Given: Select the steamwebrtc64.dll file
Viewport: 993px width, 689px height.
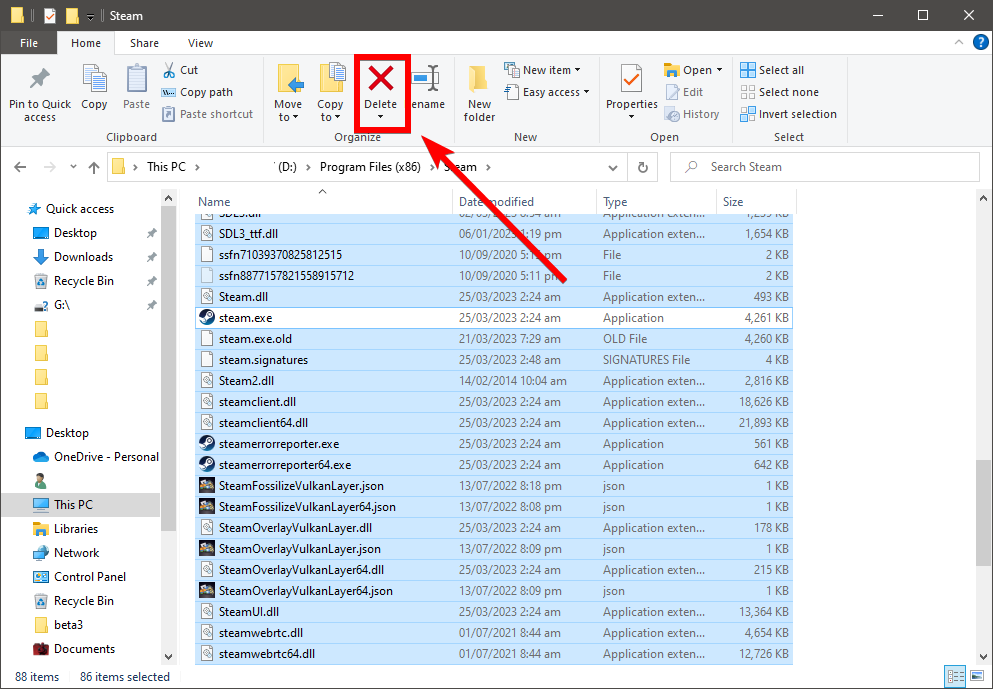Looking at the screenshot, I should [x=494, y=654].
